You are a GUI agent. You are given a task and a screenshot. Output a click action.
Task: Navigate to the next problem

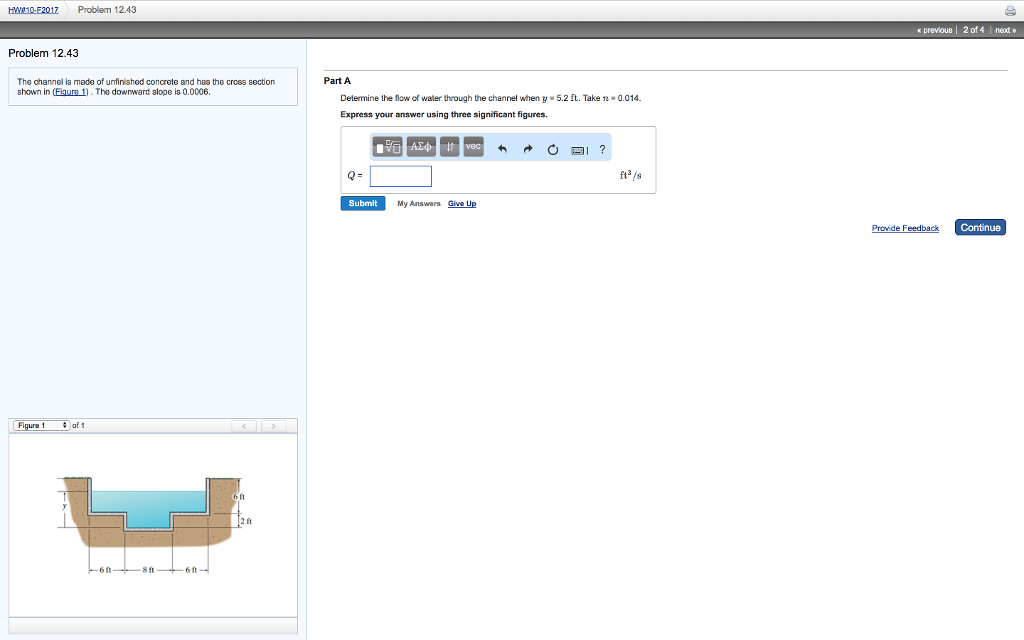click(1004, 30)
